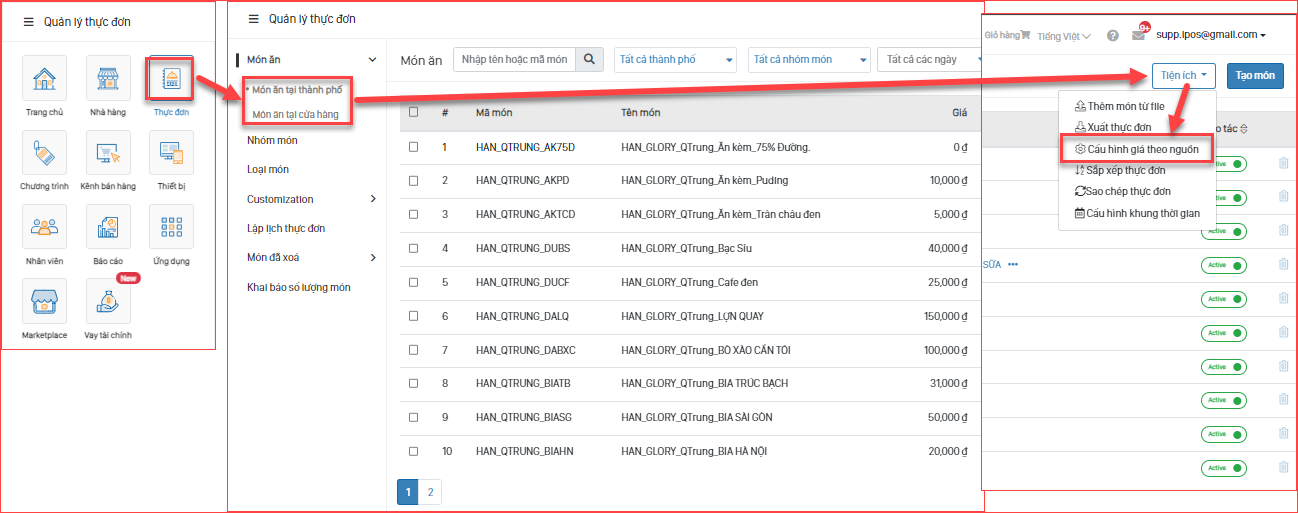Click the dish name search field
This screenshot has height=513, width=1298.
[515, 59]
